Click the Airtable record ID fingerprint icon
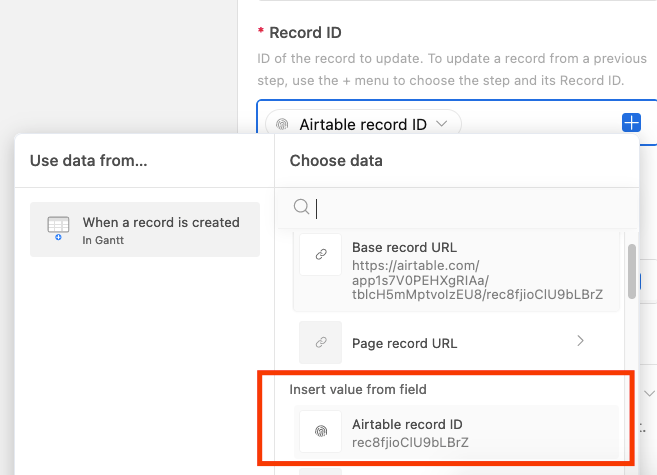The height and width of the screenshot is (475, 657). [x=321, y=431]
